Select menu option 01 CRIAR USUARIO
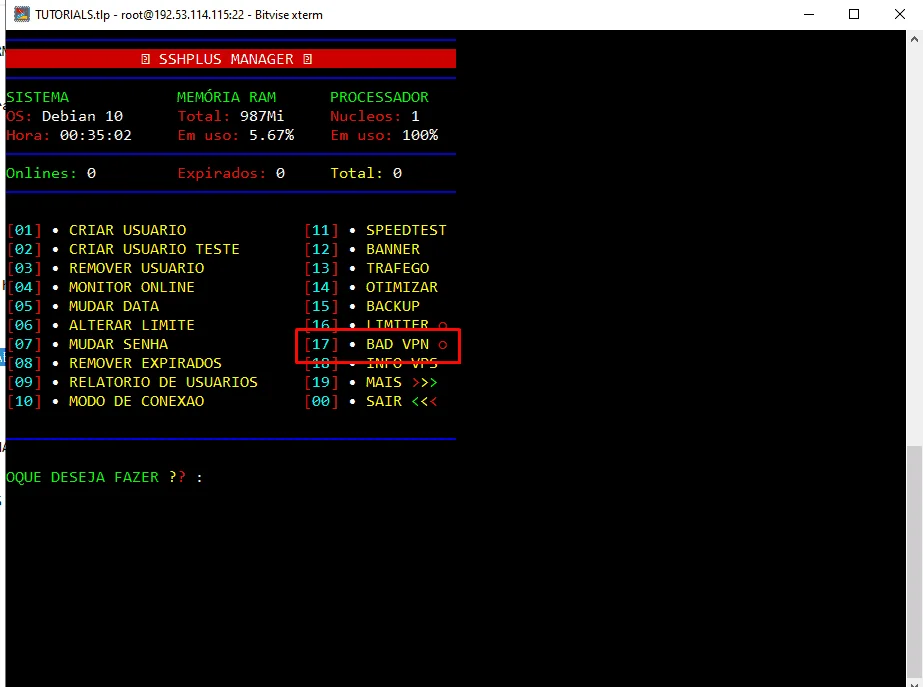Image resolution: width=923 pixels, height=687 pixels. click(x=97, y=230)
